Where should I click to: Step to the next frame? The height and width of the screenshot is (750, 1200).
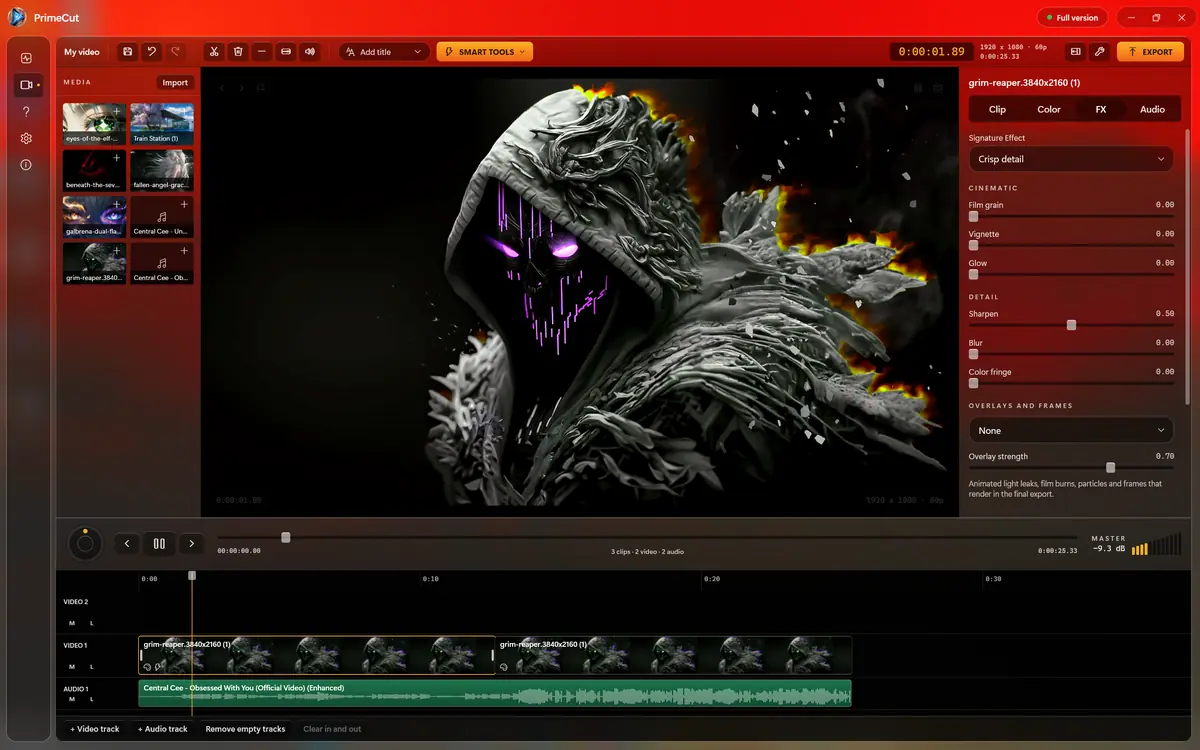[x=191, y=544]
